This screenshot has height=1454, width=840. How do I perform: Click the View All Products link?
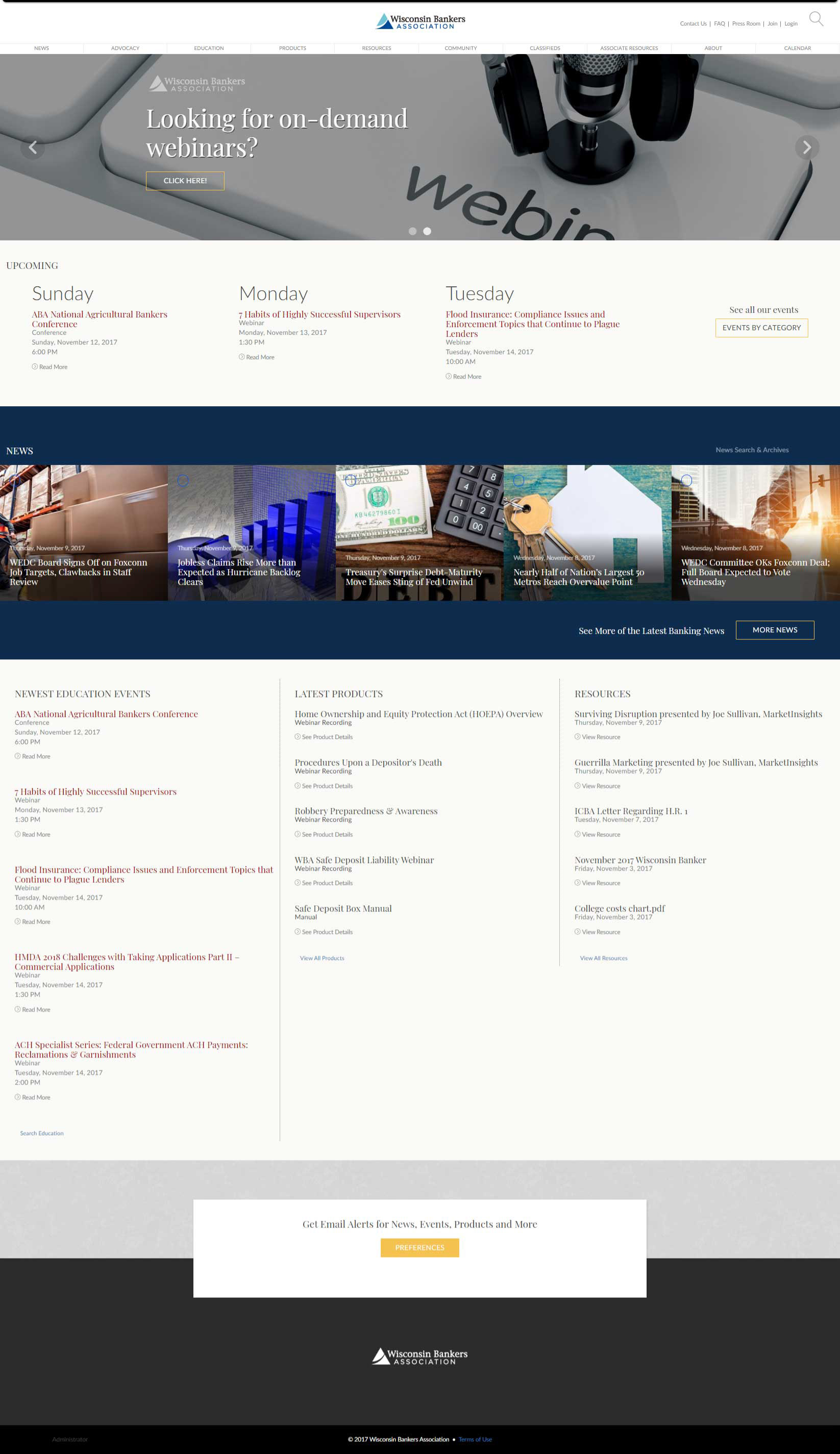tap(322, 958)
